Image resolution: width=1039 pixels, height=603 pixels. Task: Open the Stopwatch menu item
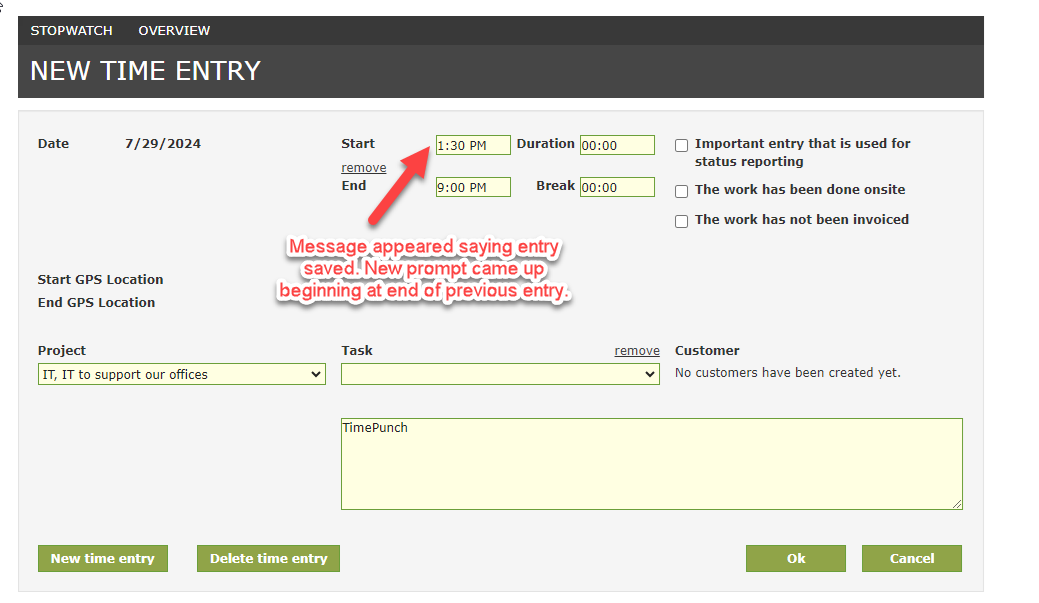71,31
